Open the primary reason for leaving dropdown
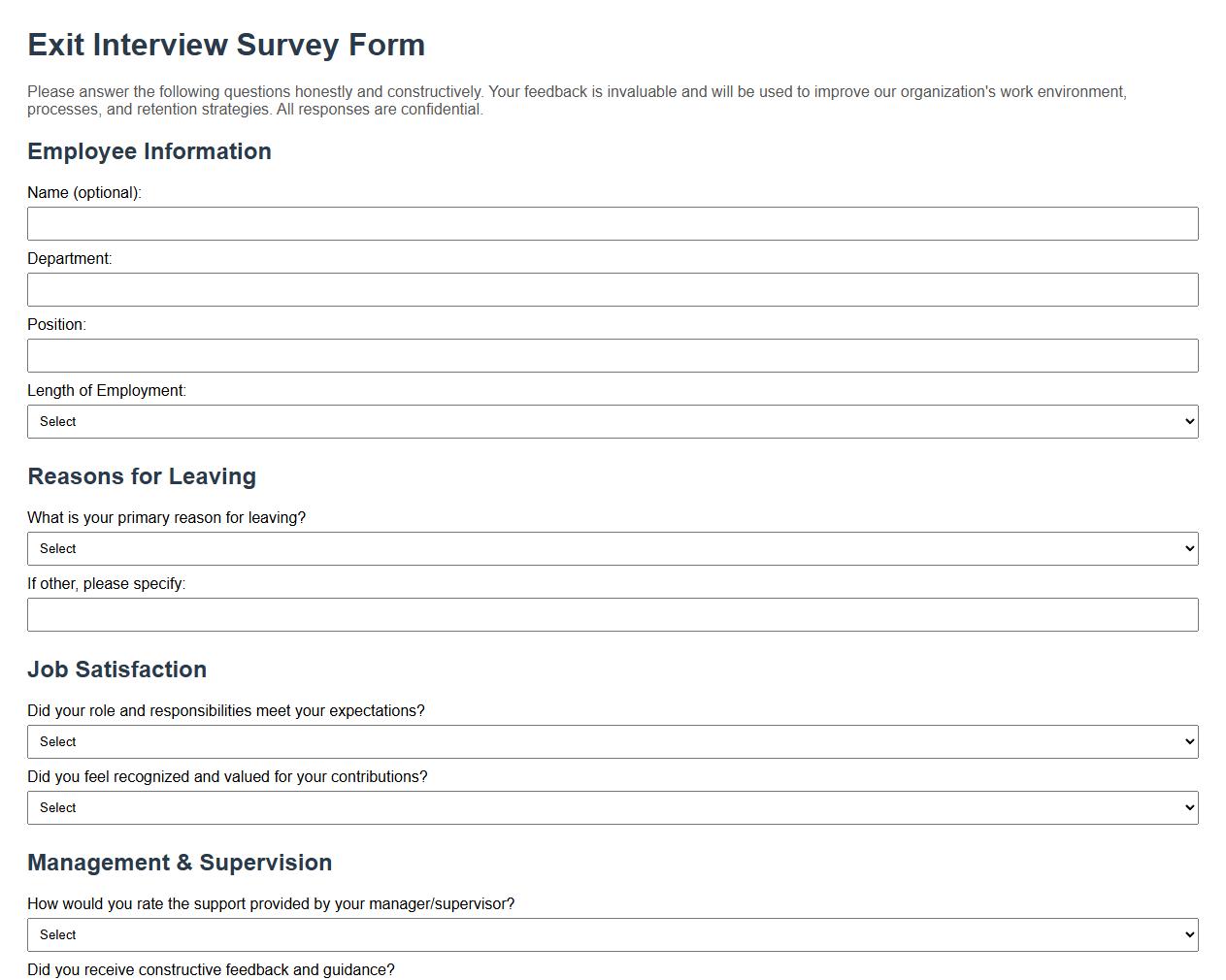 (x=613, y=548)
